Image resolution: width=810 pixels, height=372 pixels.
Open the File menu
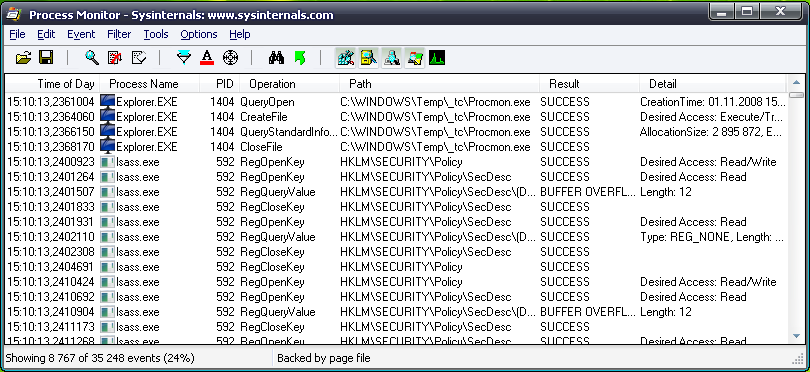pos(17,35)
